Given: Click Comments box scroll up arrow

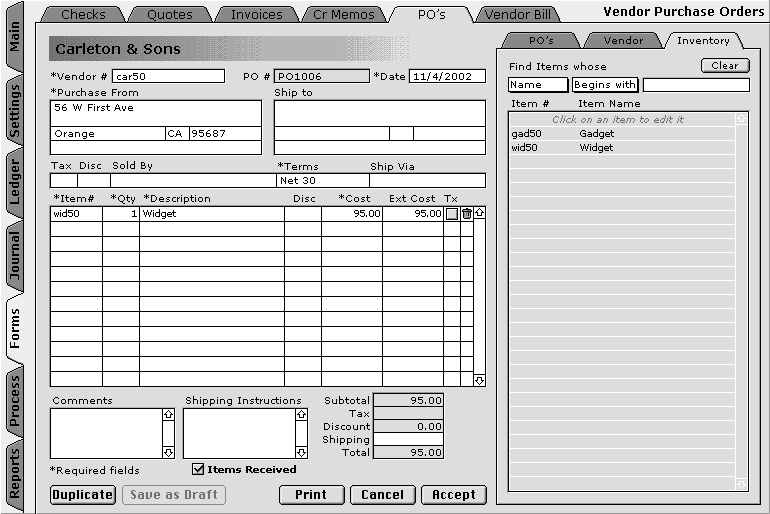Looking at the screenshot, I should click(x=168, y=414).
